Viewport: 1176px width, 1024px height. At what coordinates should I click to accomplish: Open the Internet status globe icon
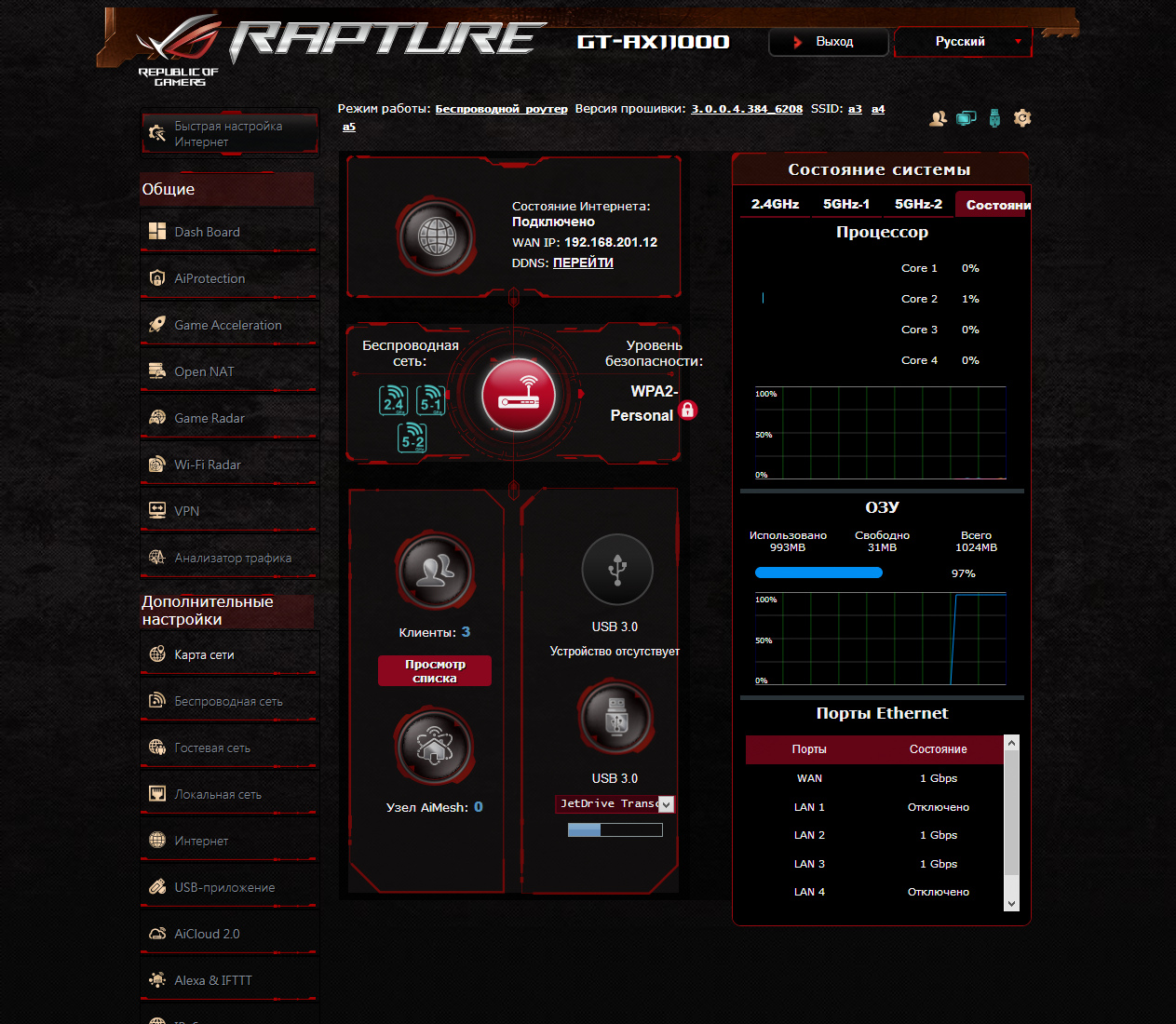(x=436, y=236)
